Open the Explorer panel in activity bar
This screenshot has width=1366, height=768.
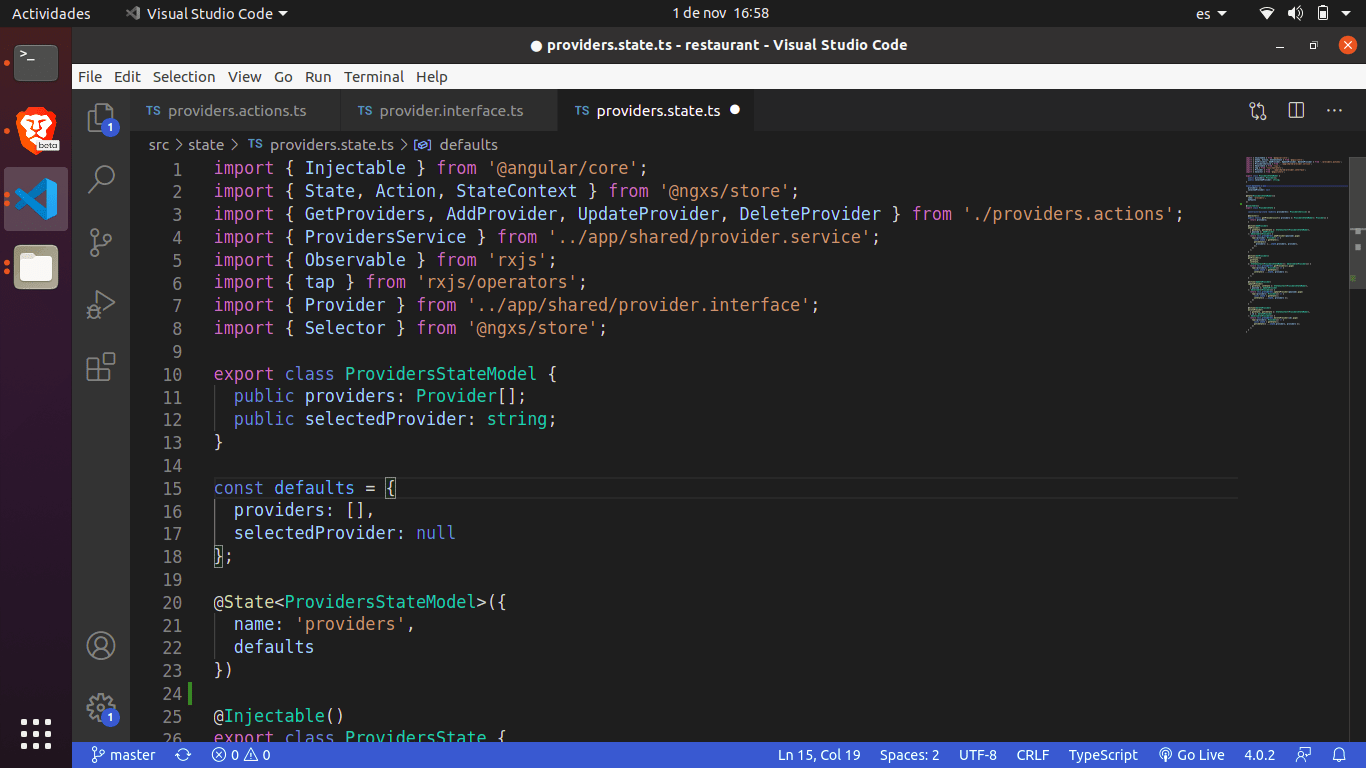coord(100,119)
